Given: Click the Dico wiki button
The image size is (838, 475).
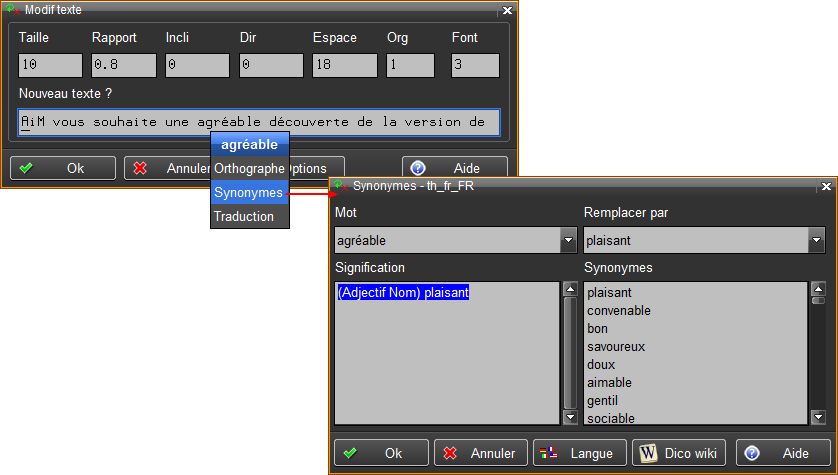Looking at the screenshot, I should point(679,453).
